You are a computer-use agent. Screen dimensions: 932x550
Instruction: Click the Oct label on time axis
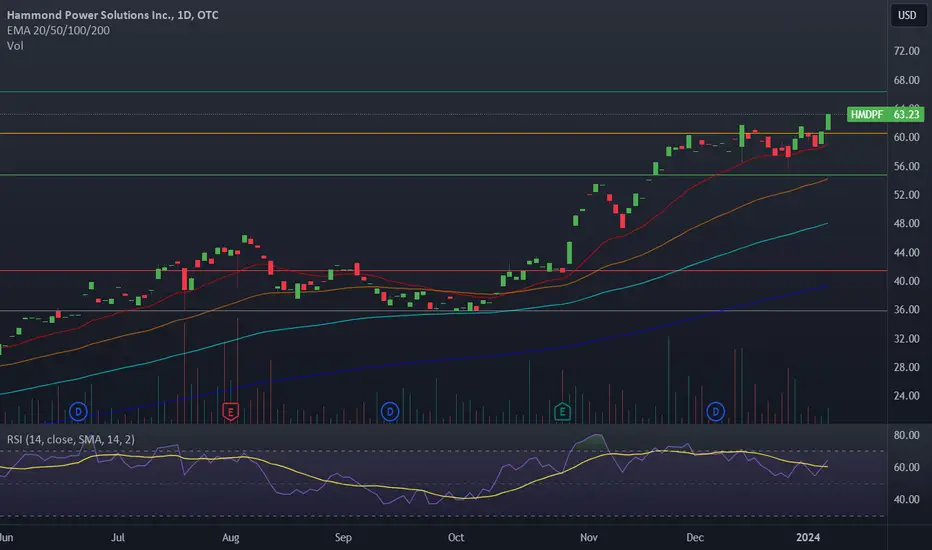coord(456,538)
